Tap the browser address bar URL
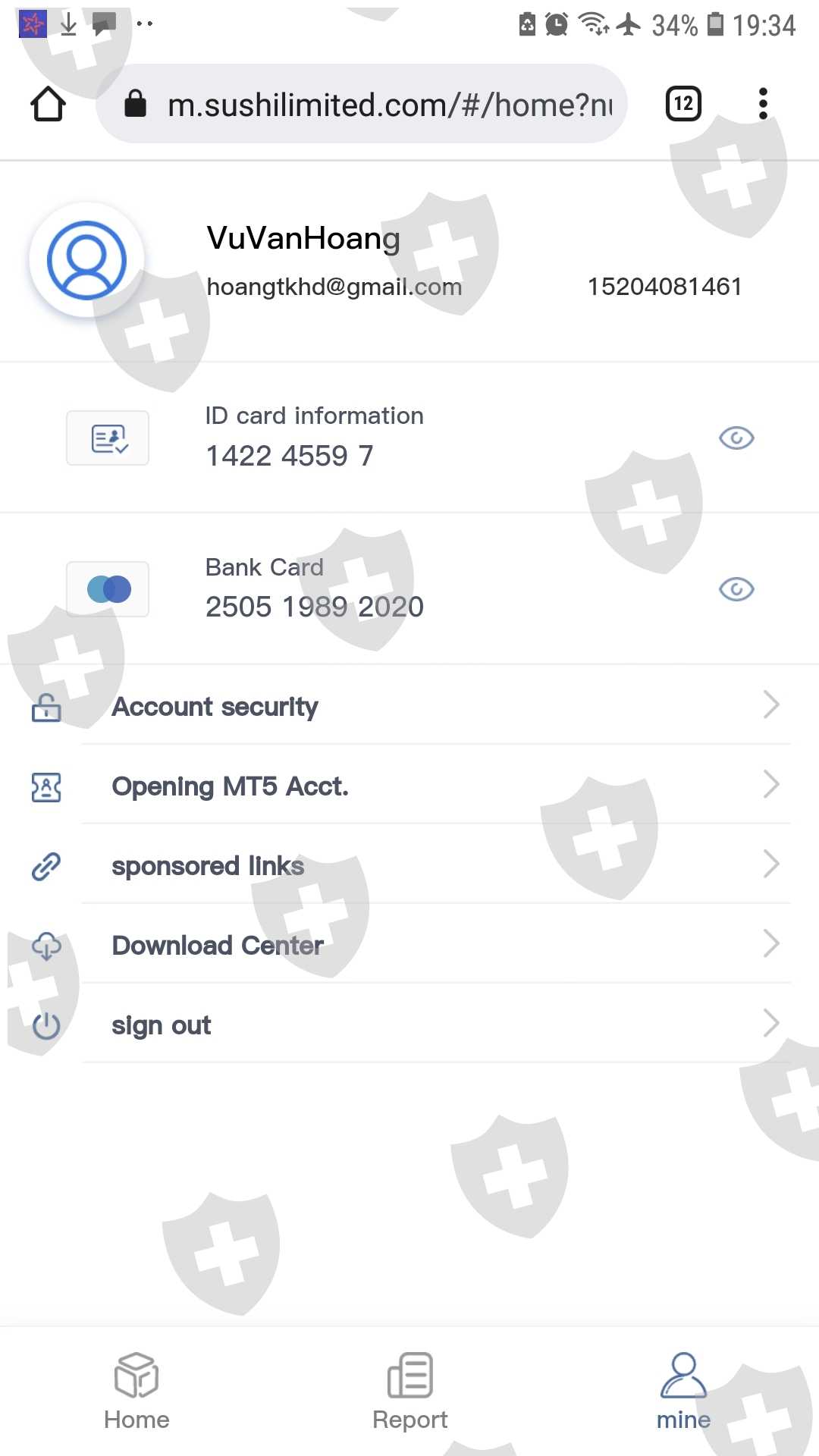 (x=388, y=105)
